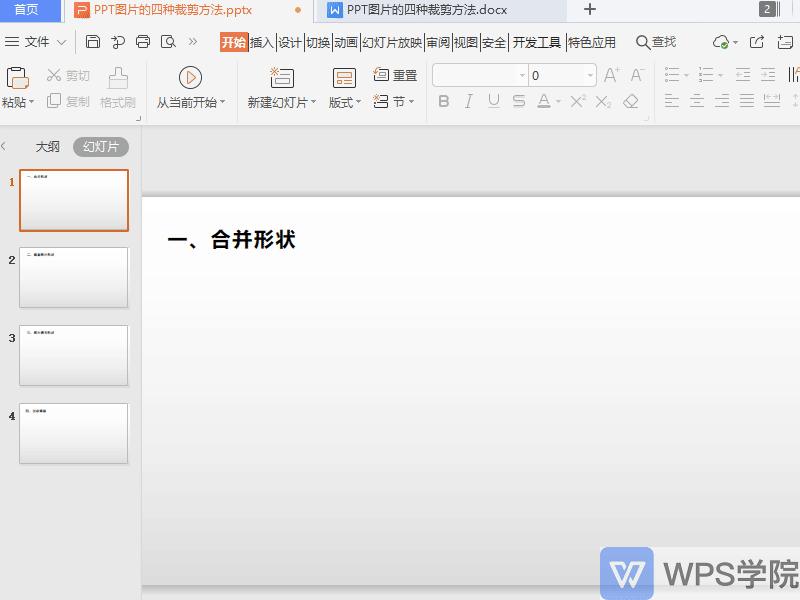Screen dimensions: 800x600
Task: Click the Reset (重置) slide icon
Action: [394, 74]
